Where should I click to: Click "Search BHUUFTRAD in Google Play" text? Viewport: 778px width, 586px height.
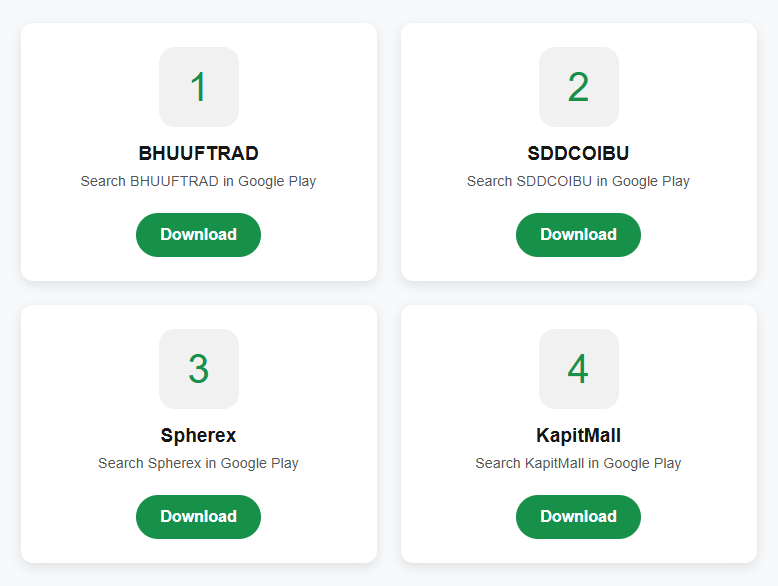[x=198, y=181]
